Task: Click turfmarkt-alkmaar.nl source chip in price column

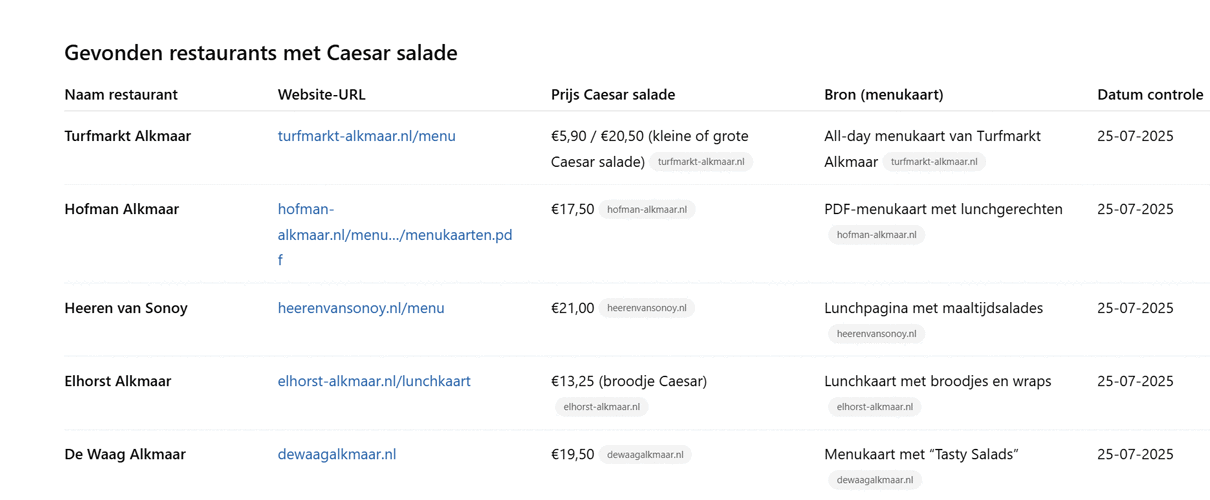Action: pyautogui.click(x=701, y=162)
